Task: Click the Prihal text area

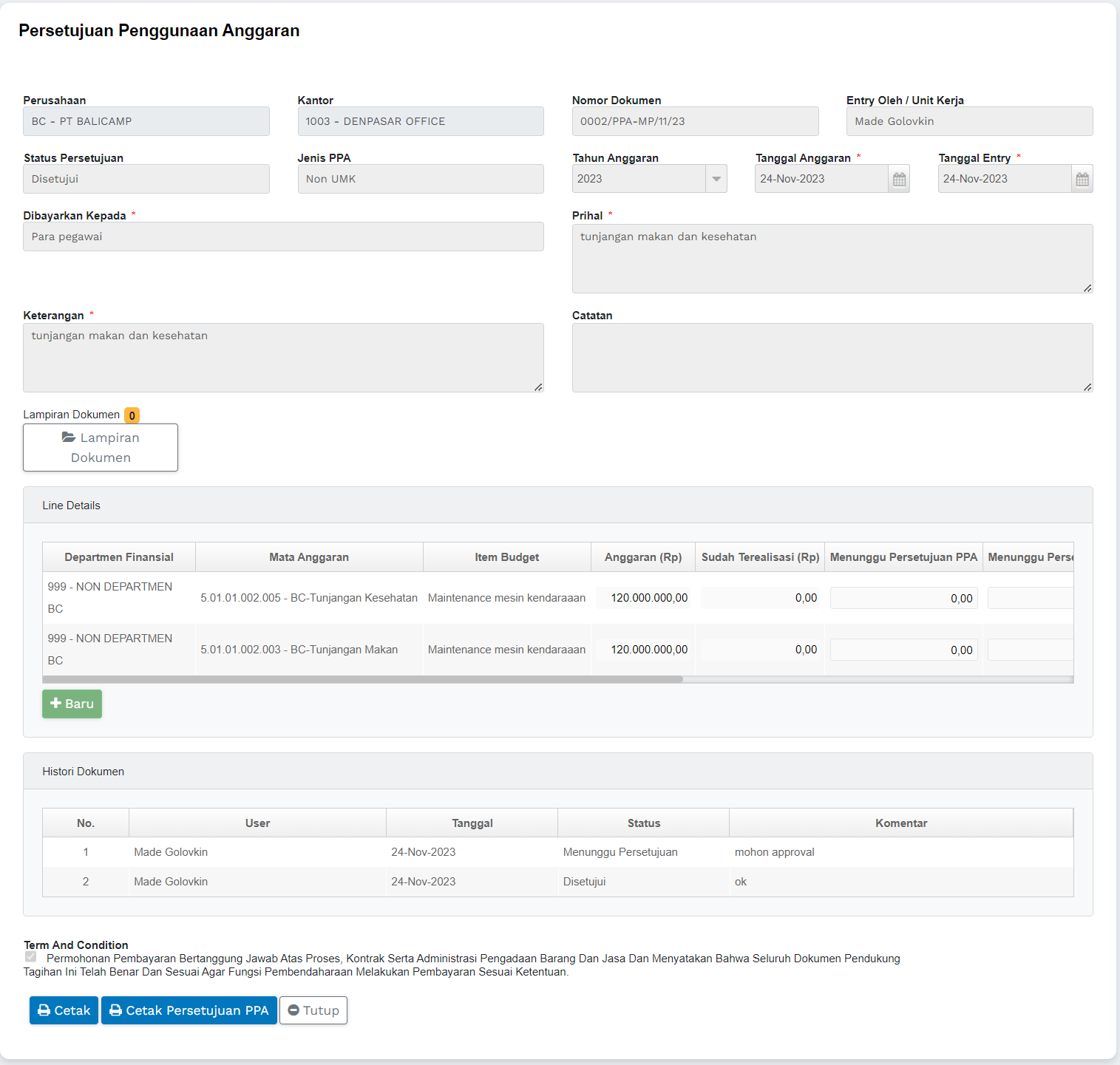Action: point(832,259)
